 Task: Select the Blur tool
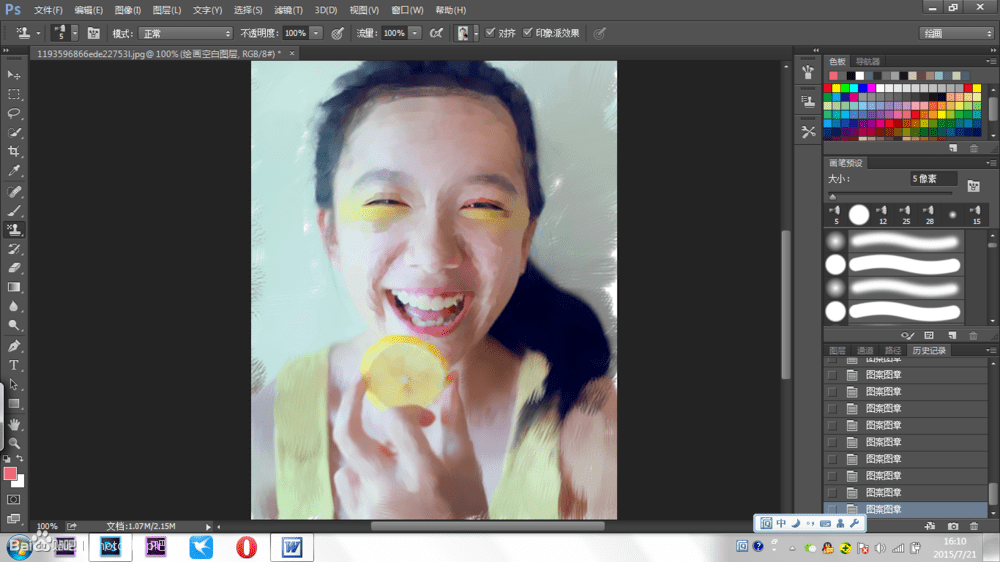click(x=13, y=306)
